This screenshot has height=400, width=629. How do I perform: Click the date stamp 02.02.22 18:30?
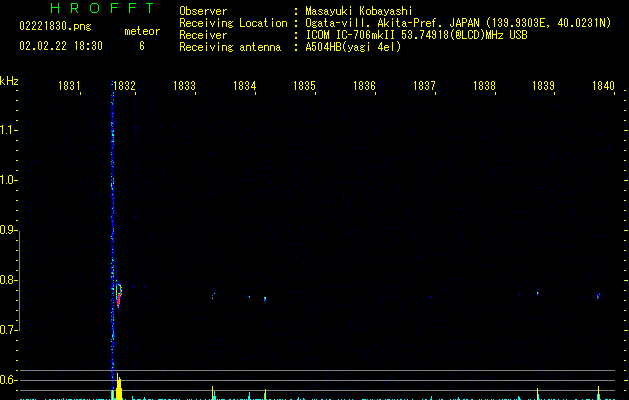[61, 46]
